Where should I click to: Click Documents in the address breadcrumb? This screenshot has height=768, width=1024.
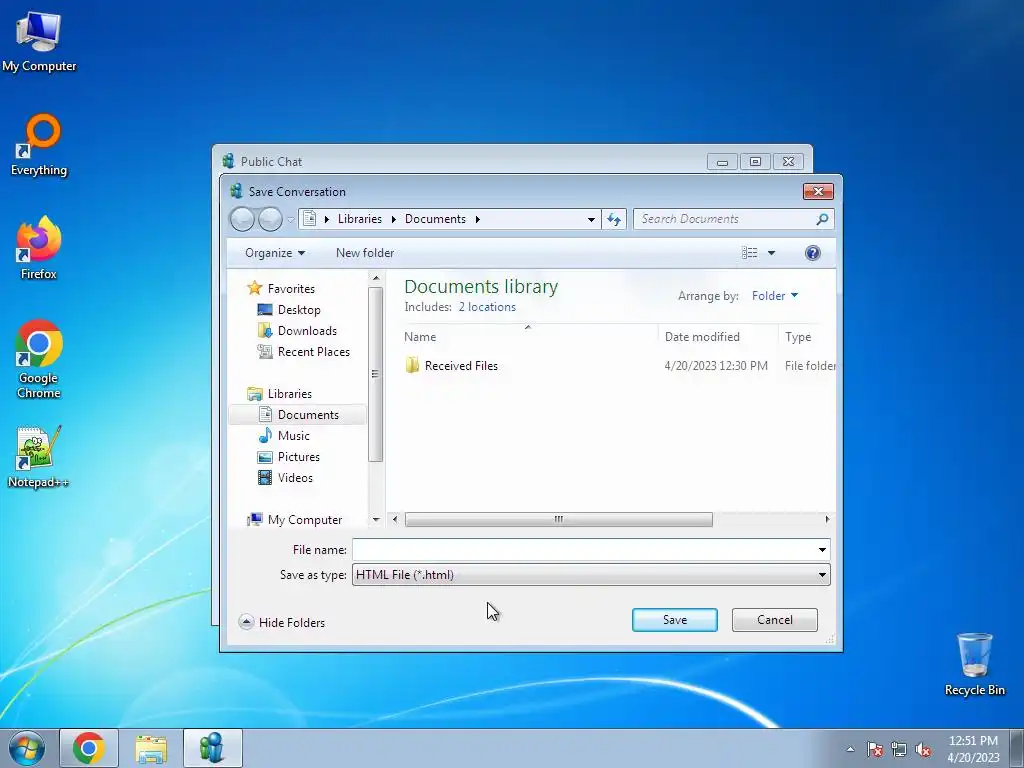pos(435,219)
